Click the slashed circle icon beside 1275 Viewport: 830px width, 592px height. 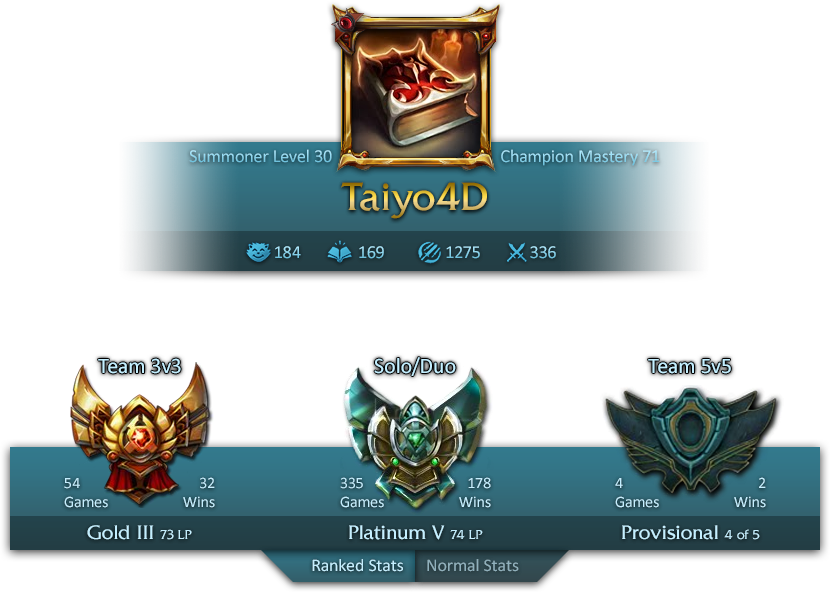click(x=429, y=253)
